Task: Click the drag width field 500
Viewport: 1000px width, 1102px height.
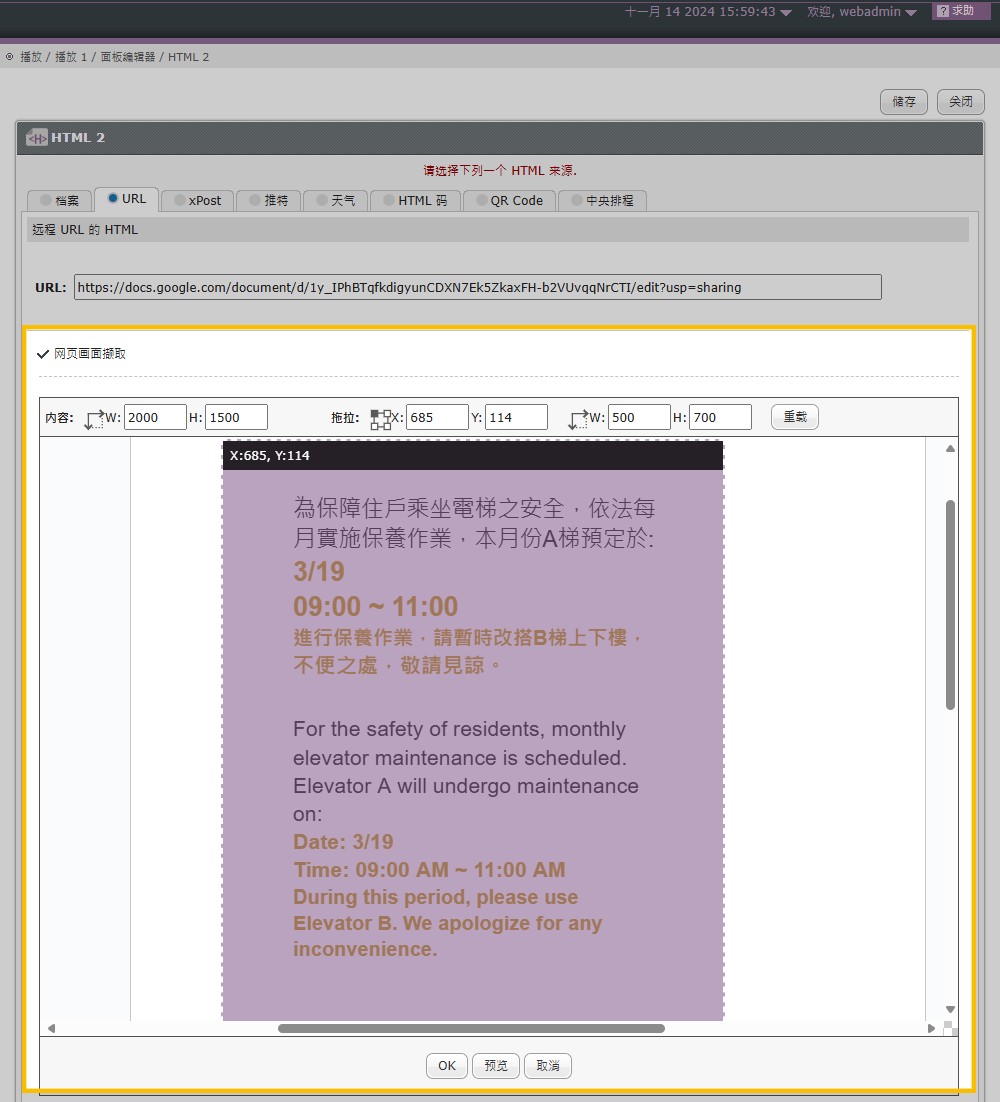Action: point(639,417)
